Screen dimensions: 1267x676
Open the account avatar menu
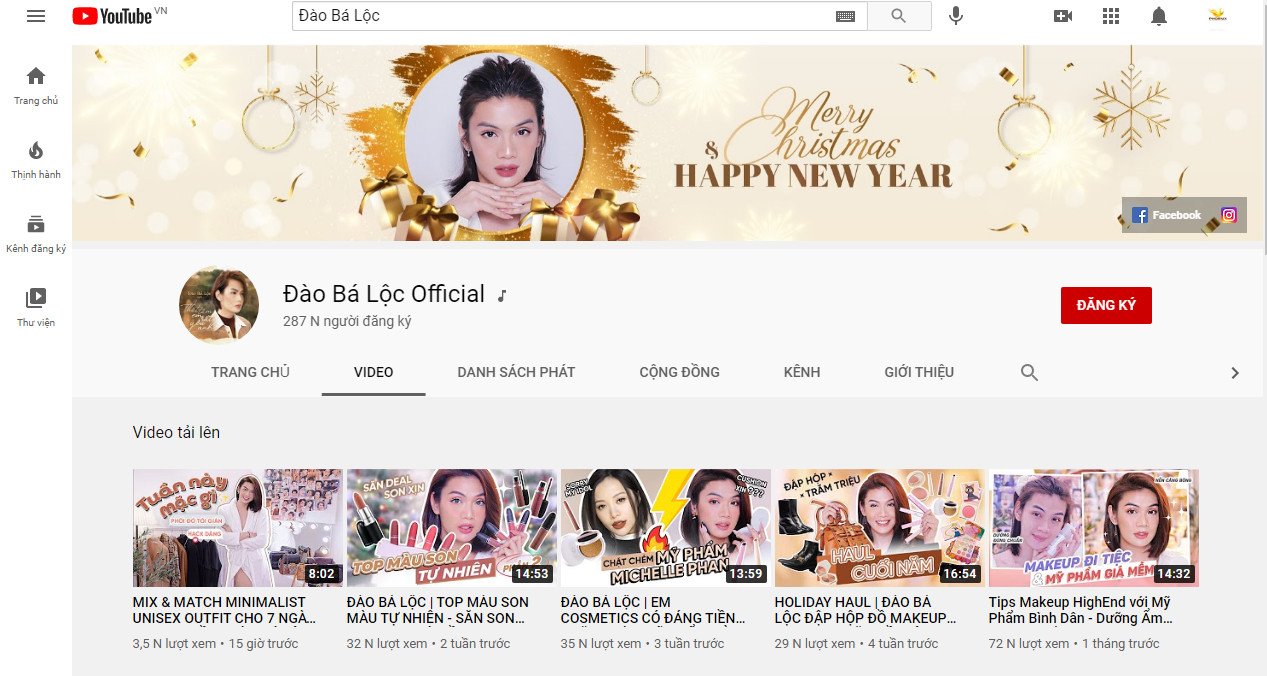1217,16
